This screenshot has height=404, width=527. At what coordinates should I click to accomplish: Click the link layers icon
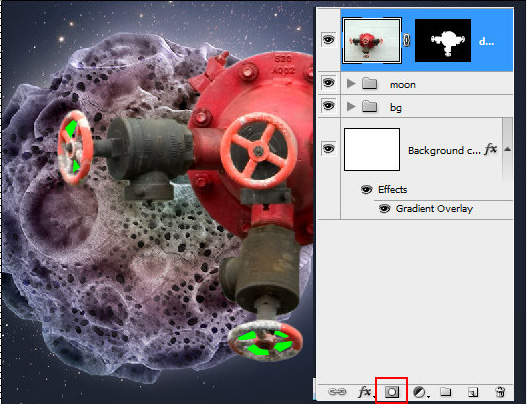pyautogui.click(x=337, y=392)
